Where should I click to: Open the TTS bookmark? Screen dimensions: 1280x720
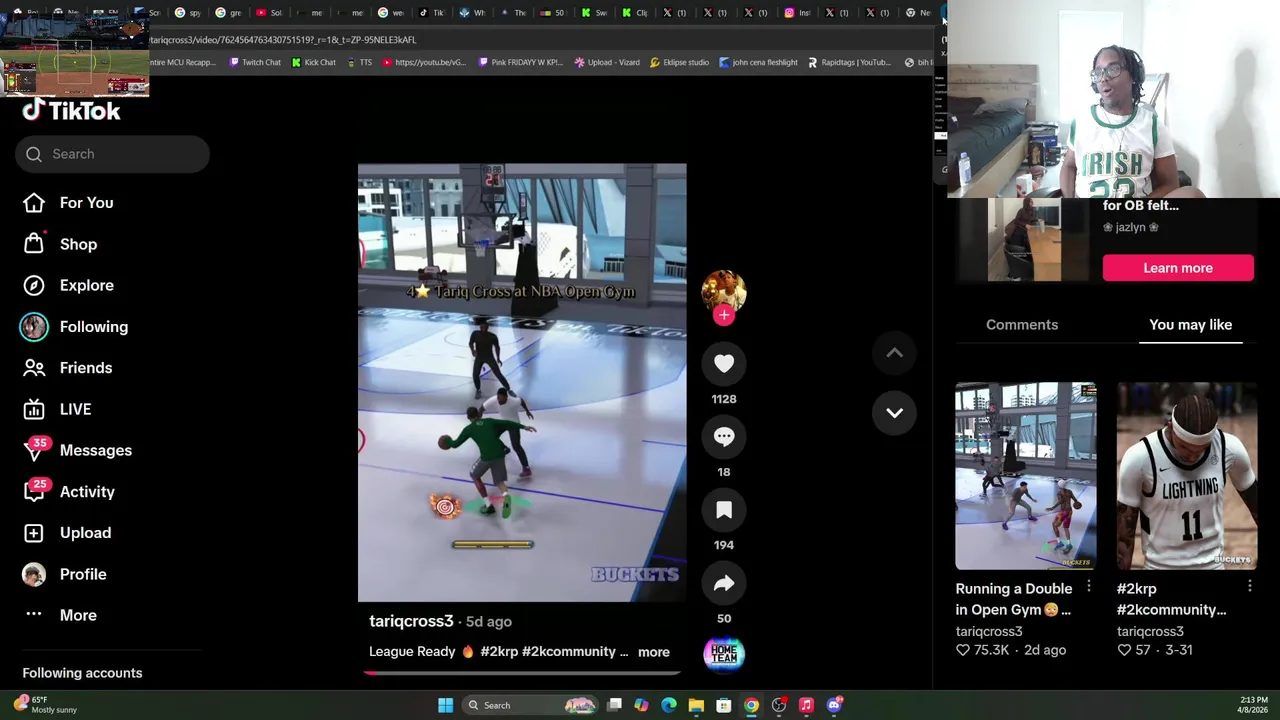pyautogui.click(x=360, y=62)
